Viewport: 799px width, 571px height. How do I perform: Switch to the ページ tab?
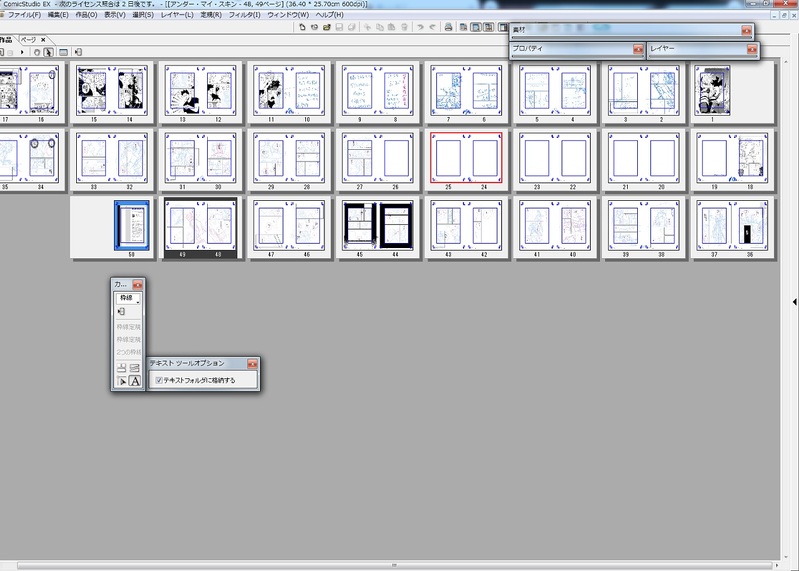tap(28, 39)
